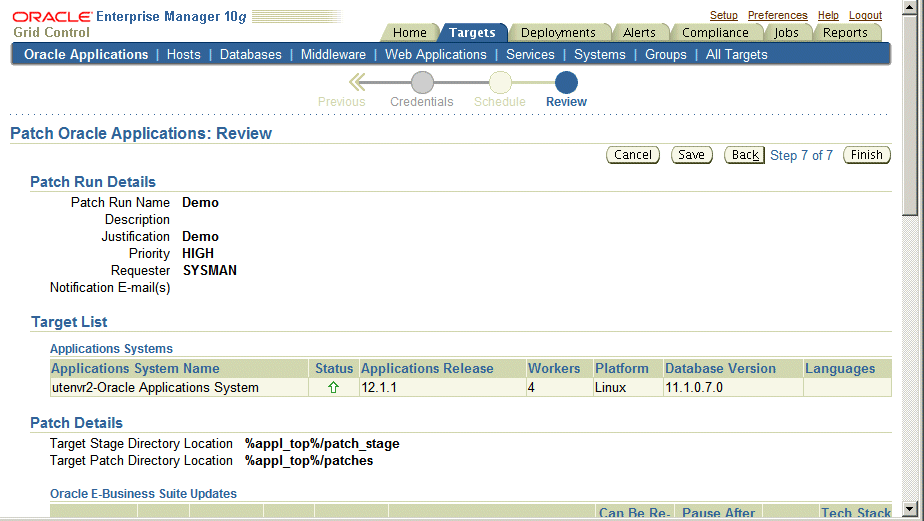Click the Review step circle
Viewport: 924px width, 521px height.
566,83
